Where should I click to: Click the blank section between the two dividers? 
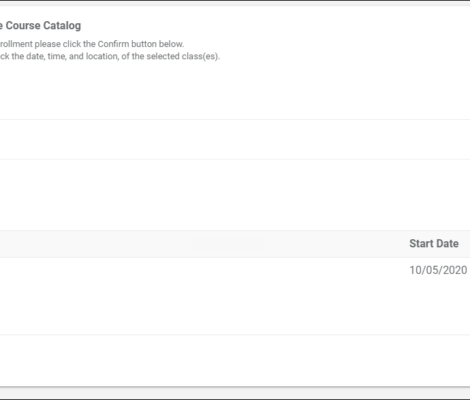click(x=235, y=139)
